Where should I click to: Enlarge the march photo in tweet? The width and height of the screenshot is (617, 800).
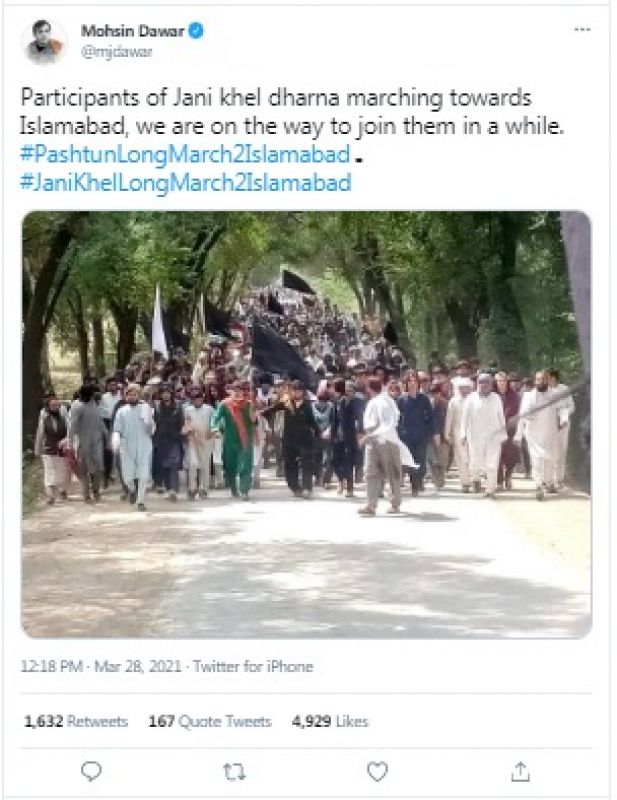306,424
